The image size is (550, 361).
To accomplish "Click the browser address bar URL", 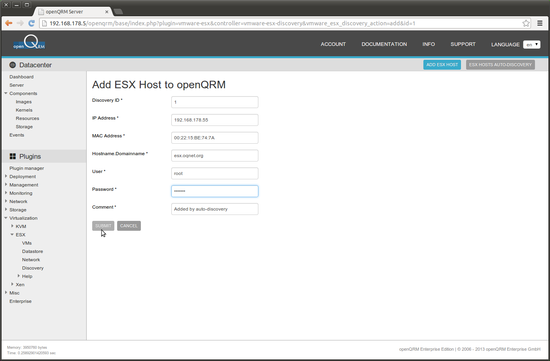I will point(232,24).
